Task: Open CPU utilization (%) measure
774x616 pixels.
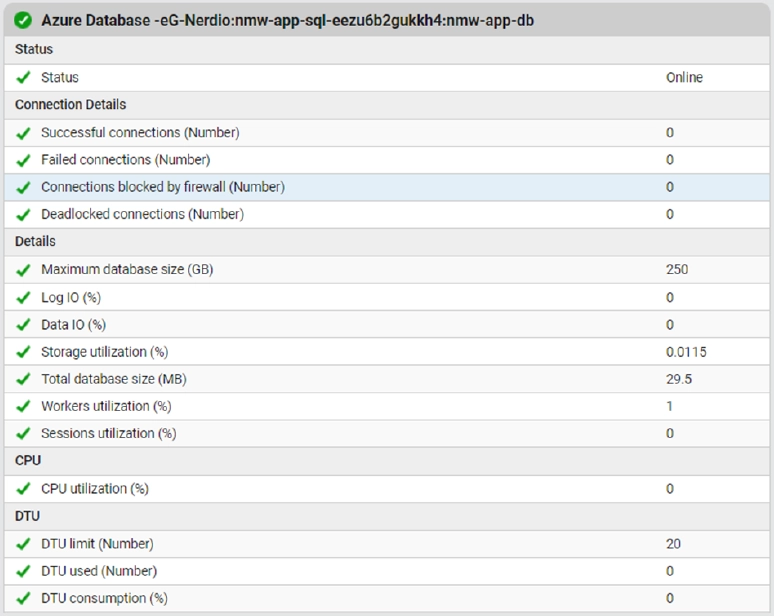Action: tap(95, 489)
